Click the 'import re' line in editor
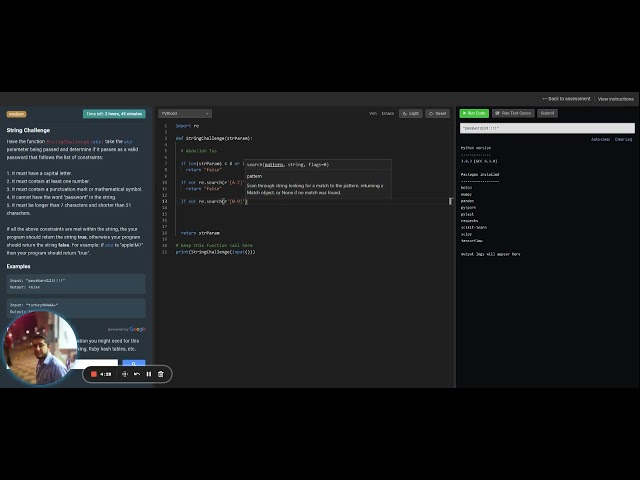This screenshot has height=480, width=640. [187, 126]
